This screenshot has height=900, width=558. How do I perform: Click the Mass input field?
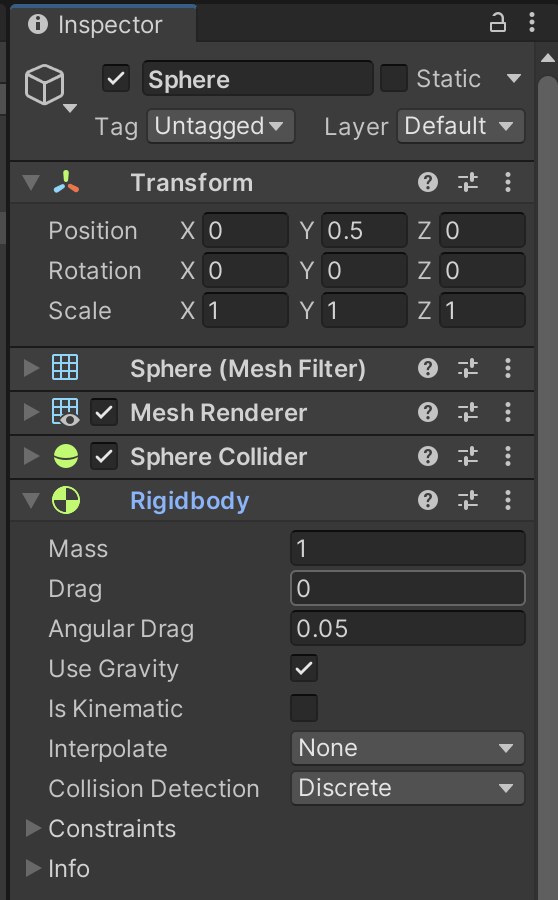pos(408,548)
